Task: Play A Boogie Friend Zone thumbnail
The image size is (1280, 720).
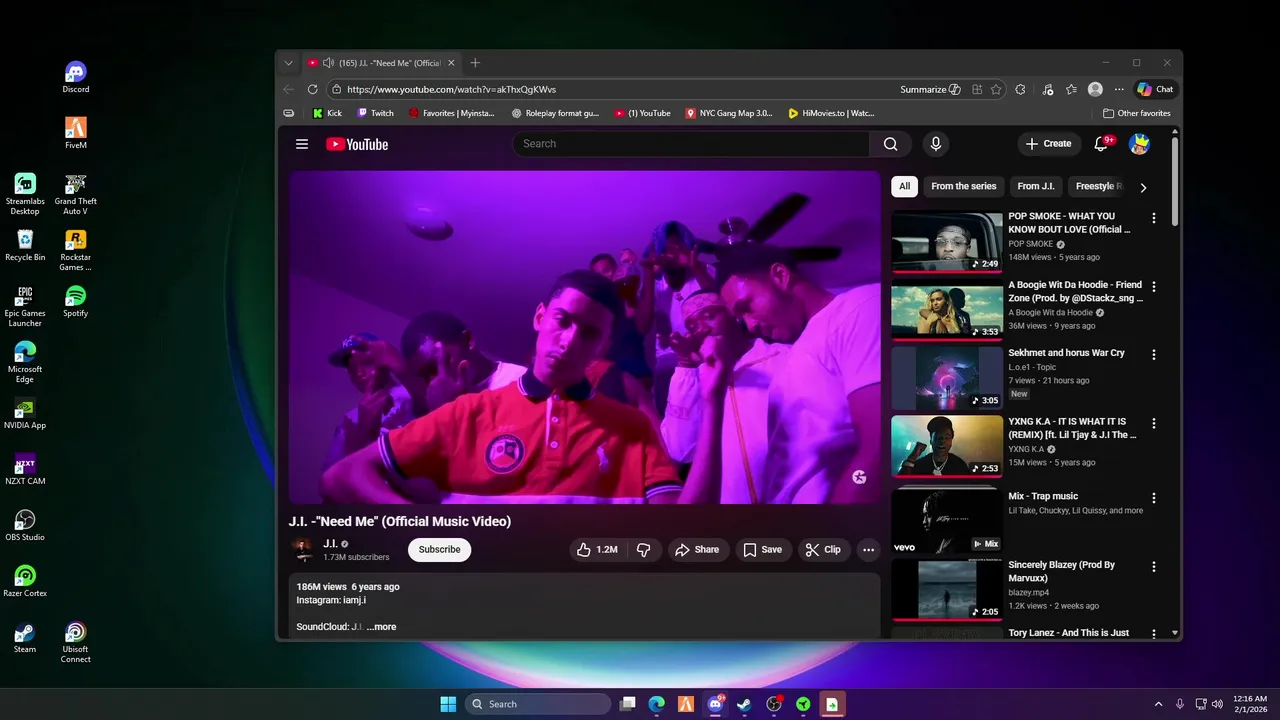Action: pos(947,310)
